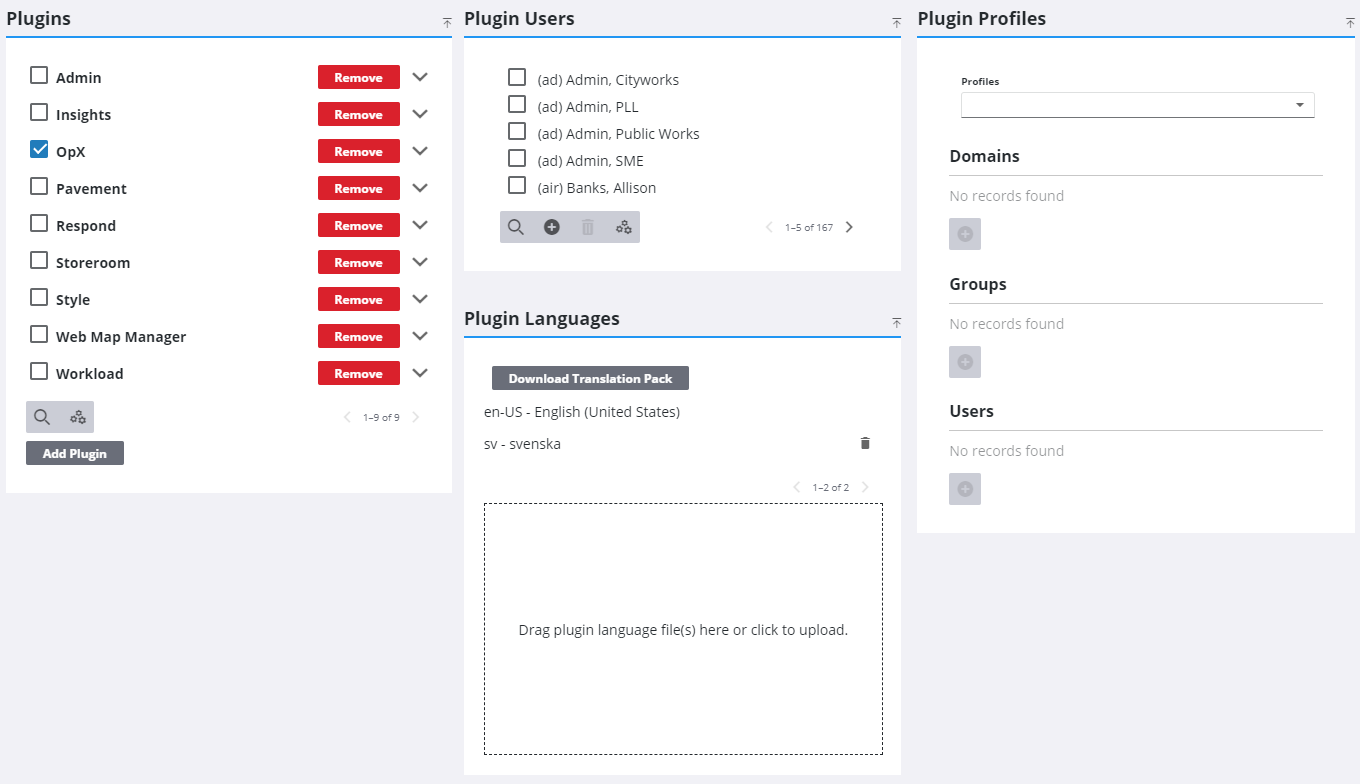Screen dimensions: 1360x784
Task: Collapse the Plugin Languages panel
Action: click(896, 322)
